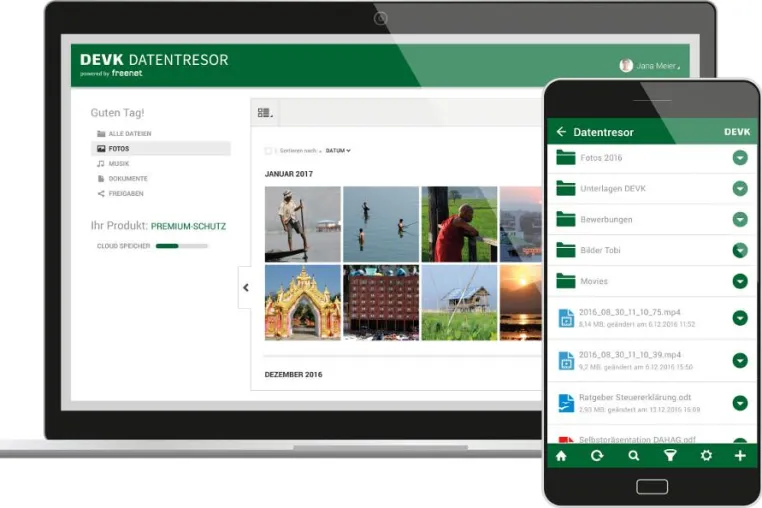The image size is (762, 508).
Task: Click the Cloud Speicher usage bar
Action: pyautogui.click(x=181, y=246)
